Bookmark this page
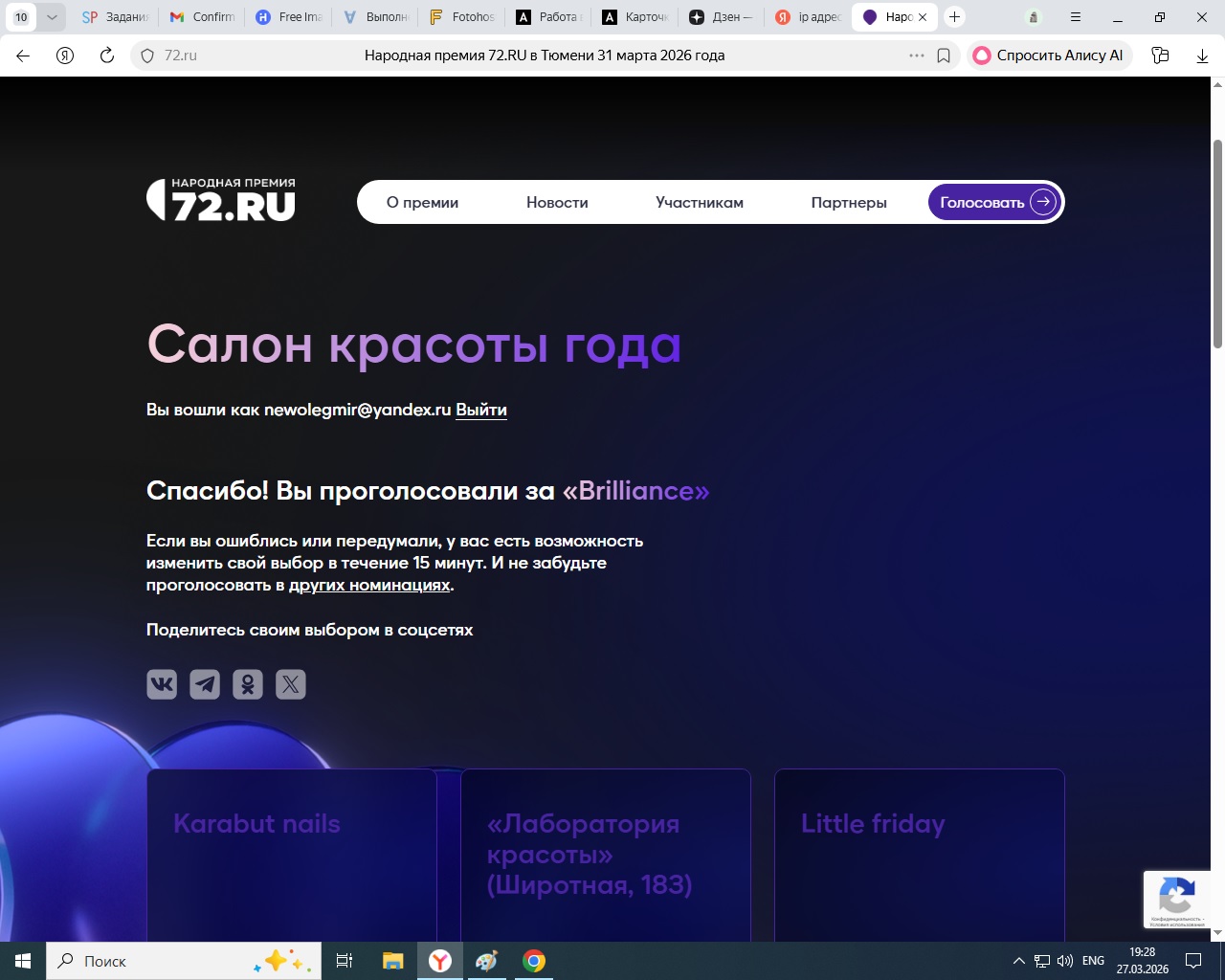 click(944, 56)
